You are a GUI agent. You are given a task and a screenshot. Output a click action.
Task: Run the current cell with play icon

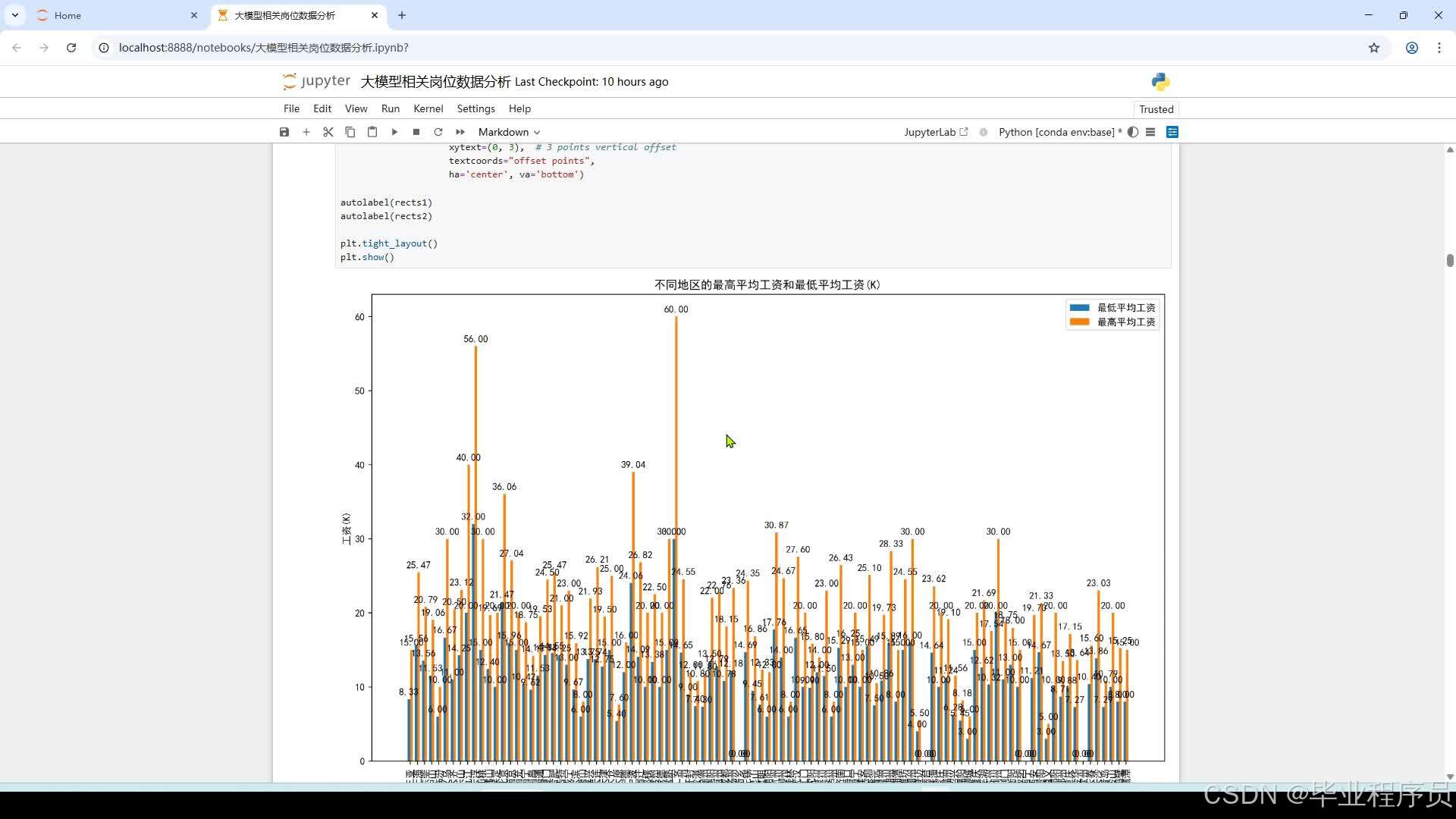point(394,132)
